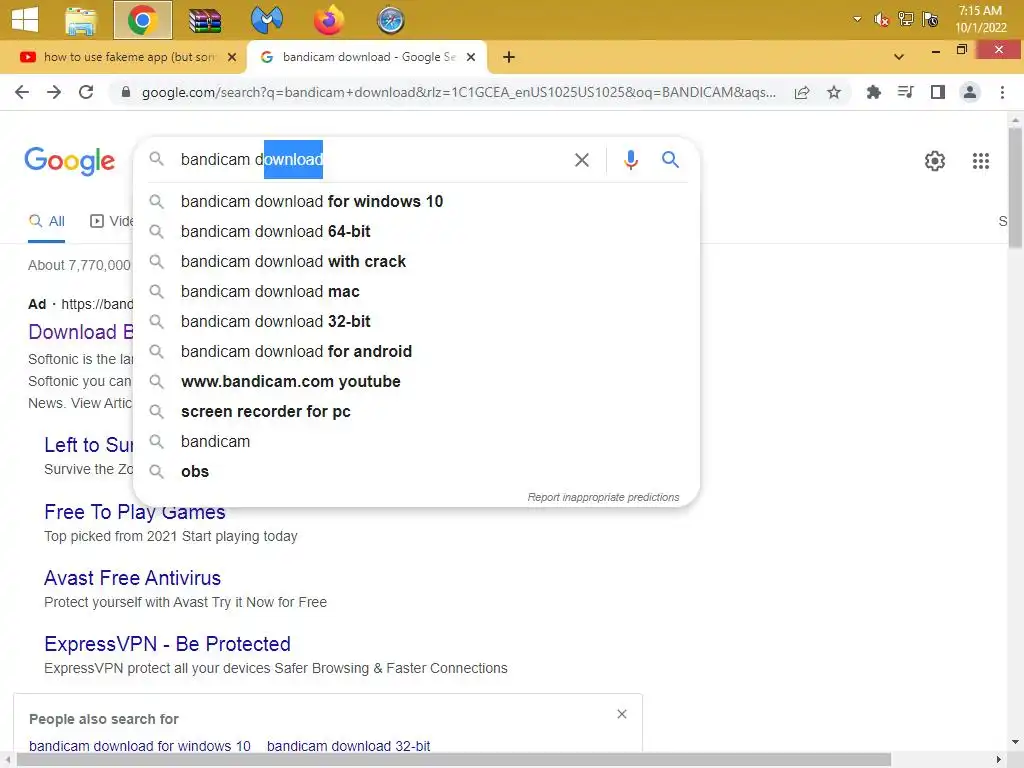Share this page icon in address bar
The width and height of the screenshot is (1024, 768).
coord(802,92)
